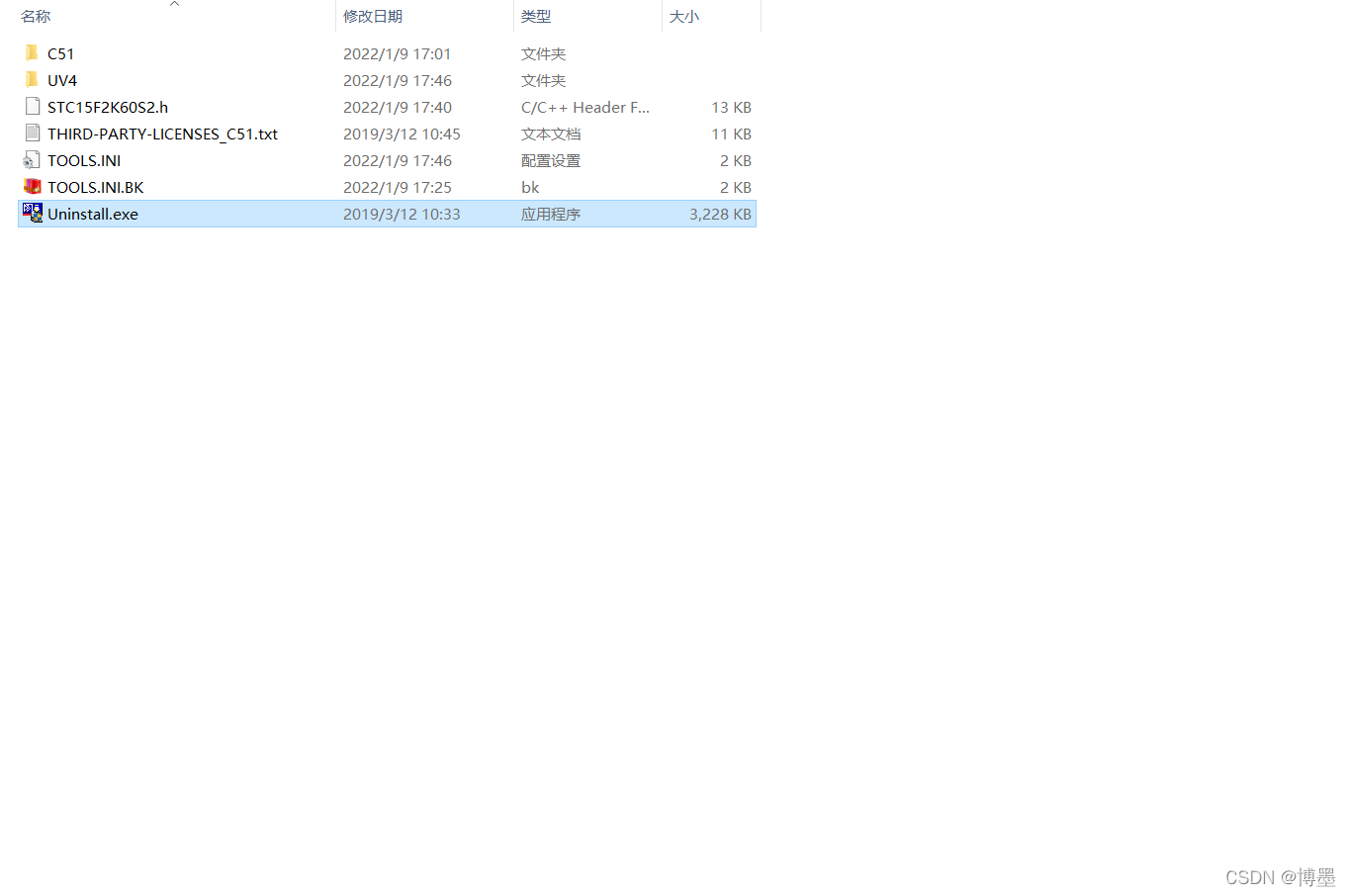This screenshot has height=896, width=1351.
Task: Select the THIRD-PARTY-LICENSES_C51.txt file name
Action: 162,134
